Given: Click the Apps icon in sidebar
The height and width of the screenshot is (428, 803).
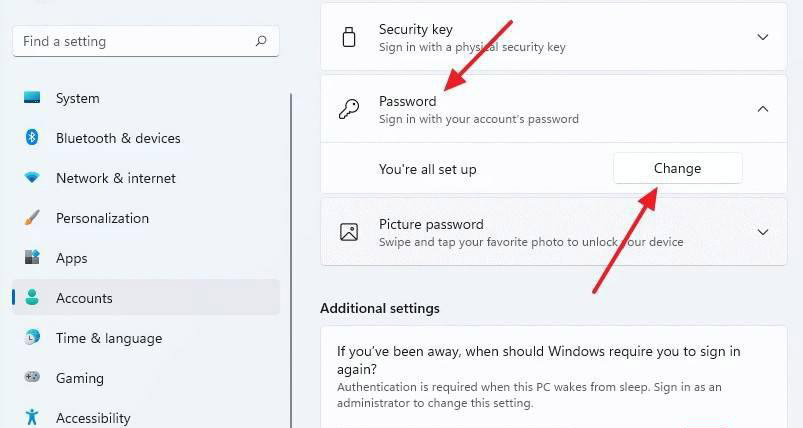Looking at the screenshot, I should [x=32, y=258].
